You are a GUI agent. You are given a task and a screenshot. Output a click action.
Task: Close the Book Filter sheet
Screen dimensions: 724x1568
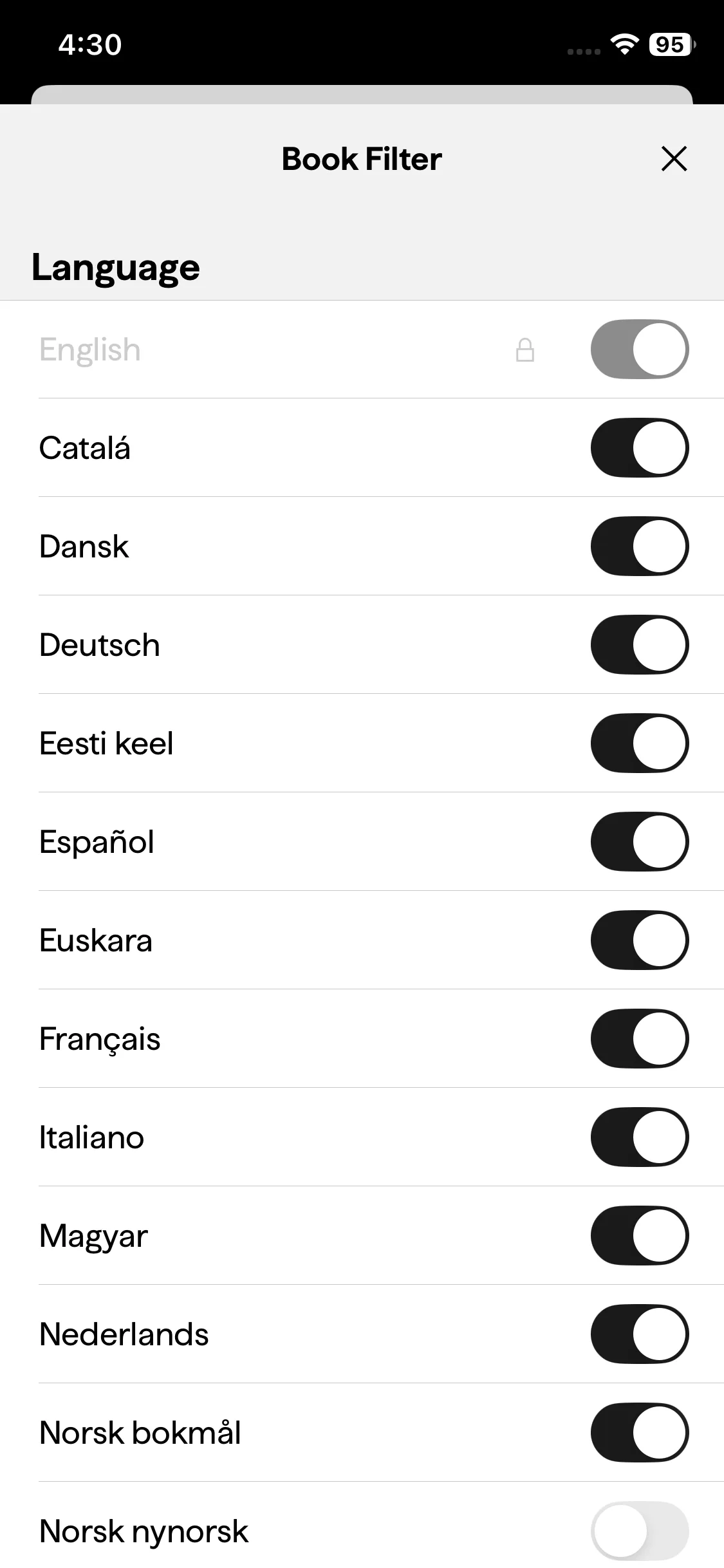click(x=674, y=158)
